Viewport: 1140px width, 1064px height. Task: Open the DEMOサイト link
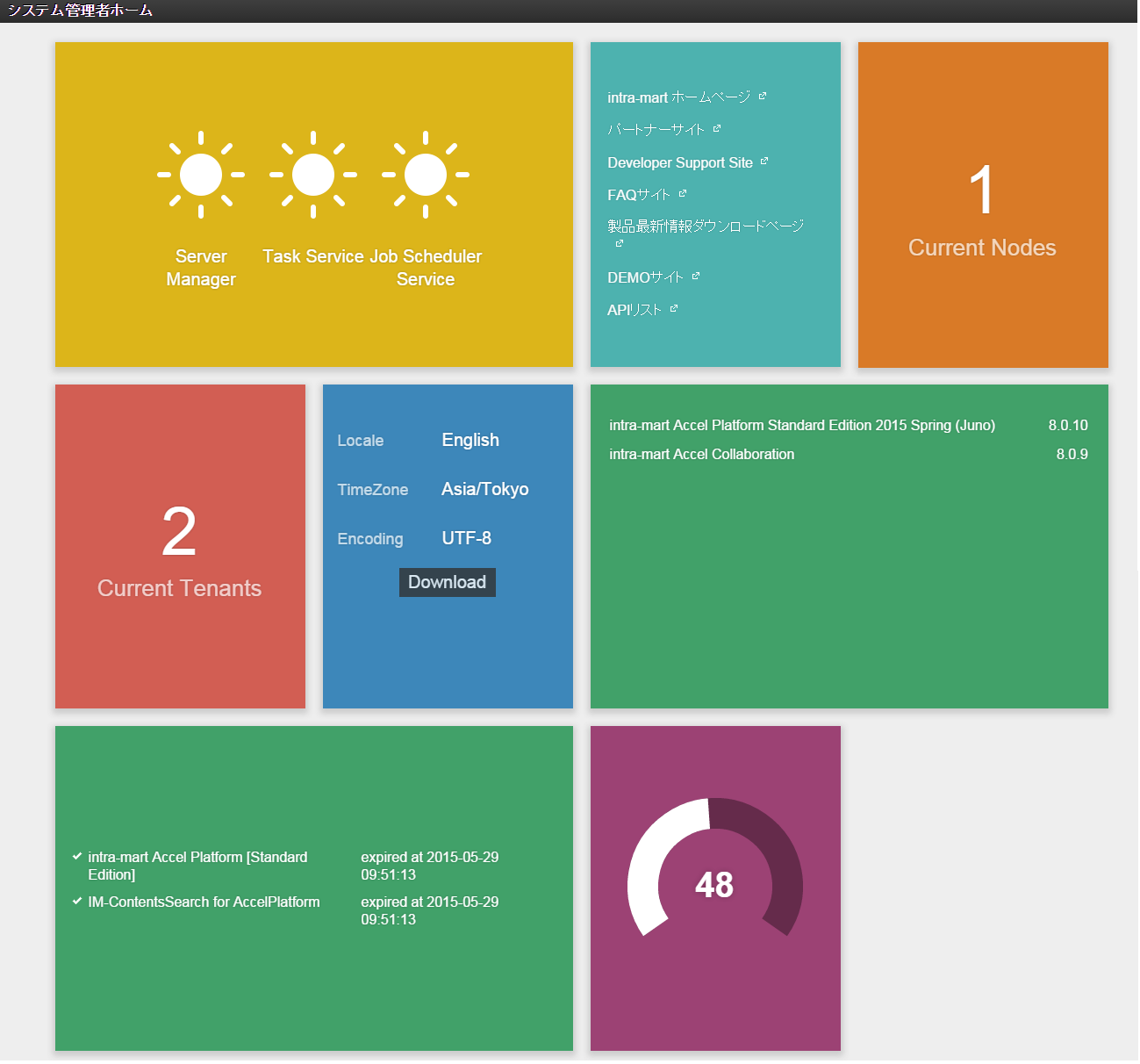(645, 277)
